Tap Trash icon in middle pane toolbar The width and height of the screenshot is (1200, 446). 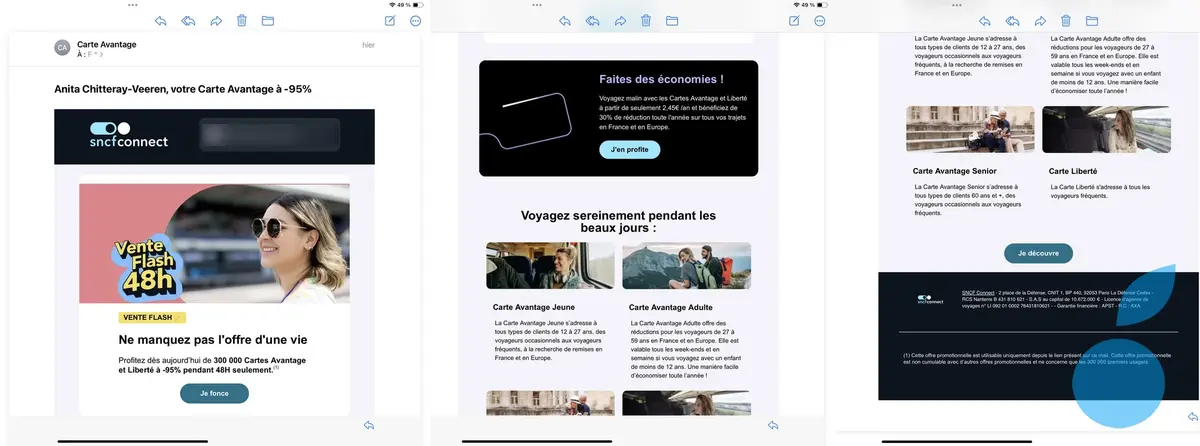[x=646, y=20]
